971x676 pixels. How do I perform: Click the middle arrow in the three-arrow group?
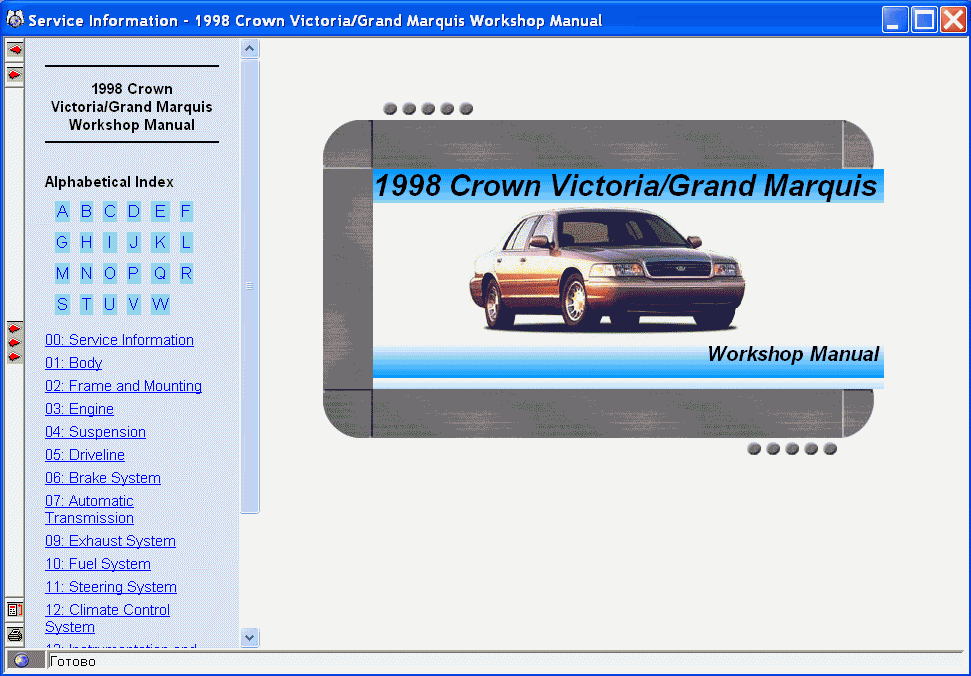tap(14, 342)
